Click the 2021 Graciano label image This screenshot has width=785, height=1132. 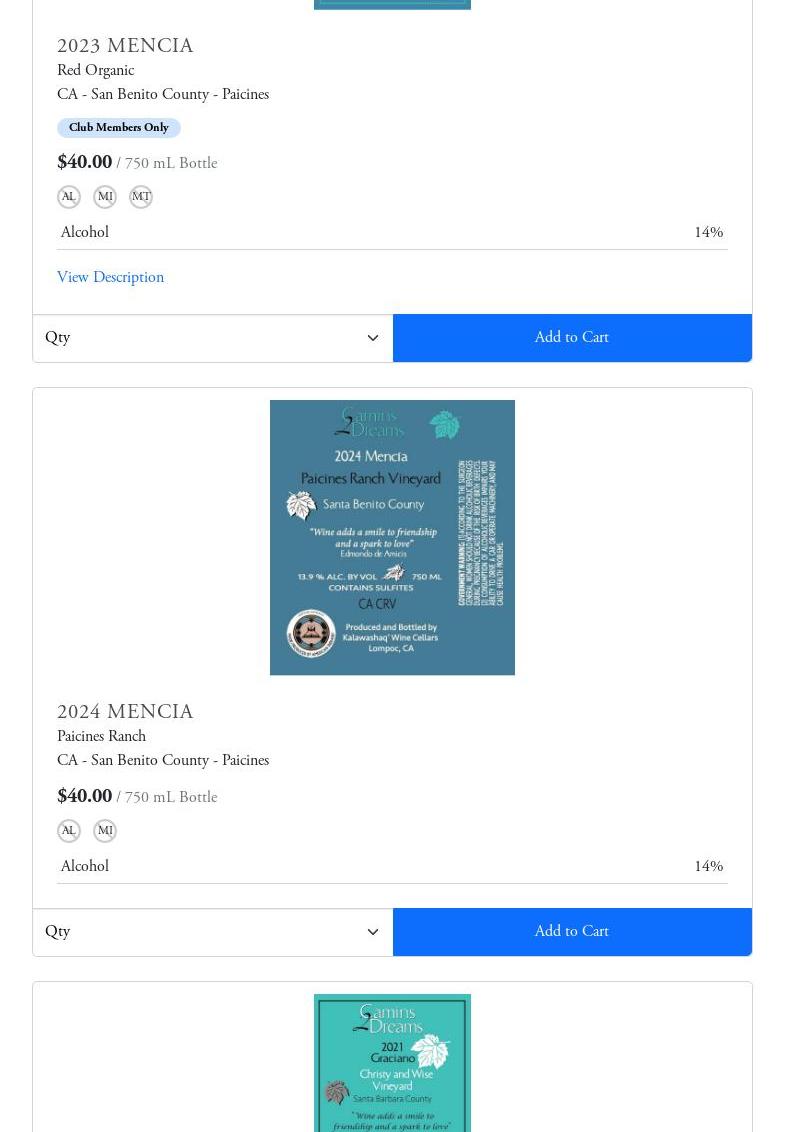coord(392,1063)
